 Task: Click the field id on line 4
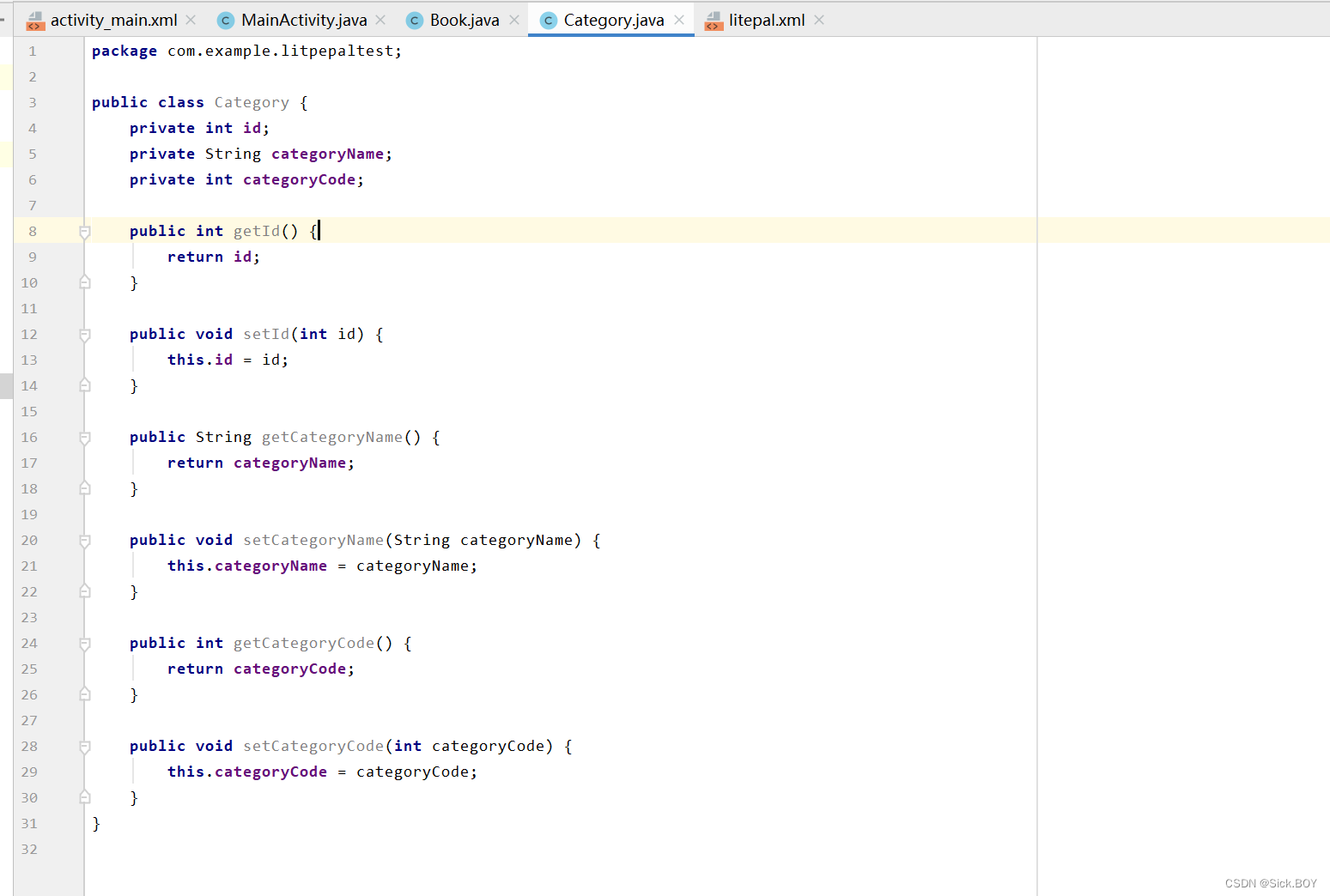tap(252, 128)
